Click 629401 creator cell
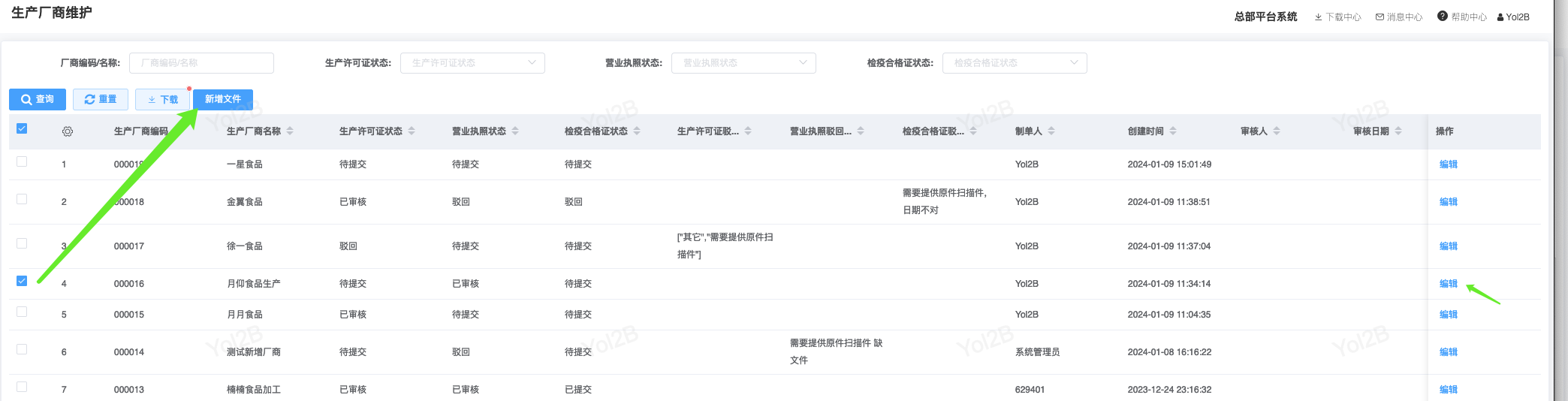Image resolution: width=1568 pixels, height=401 pixels. point(1030,390)
